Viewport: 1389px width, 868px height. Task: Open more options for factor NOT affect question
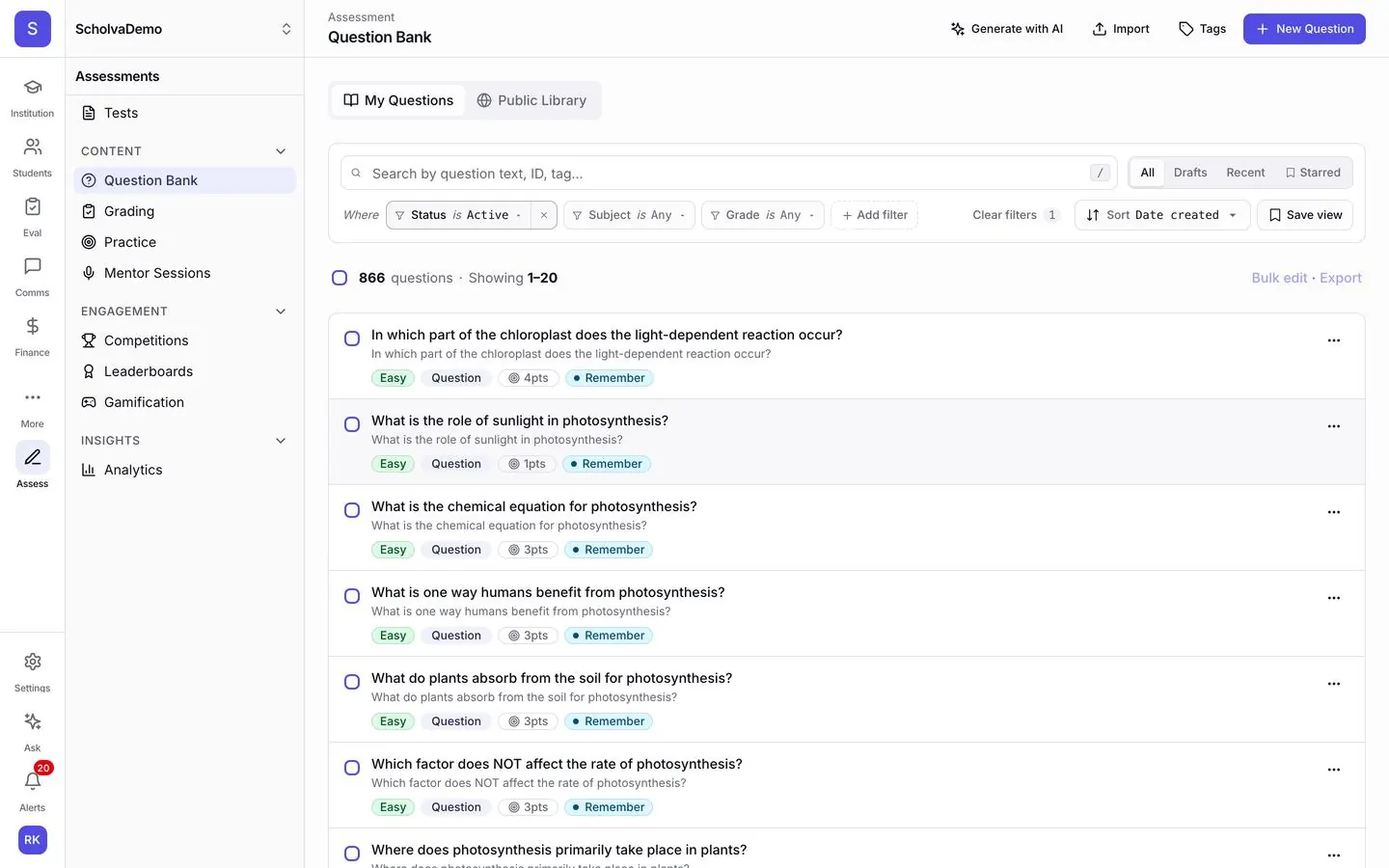(x=1334, y=770)
